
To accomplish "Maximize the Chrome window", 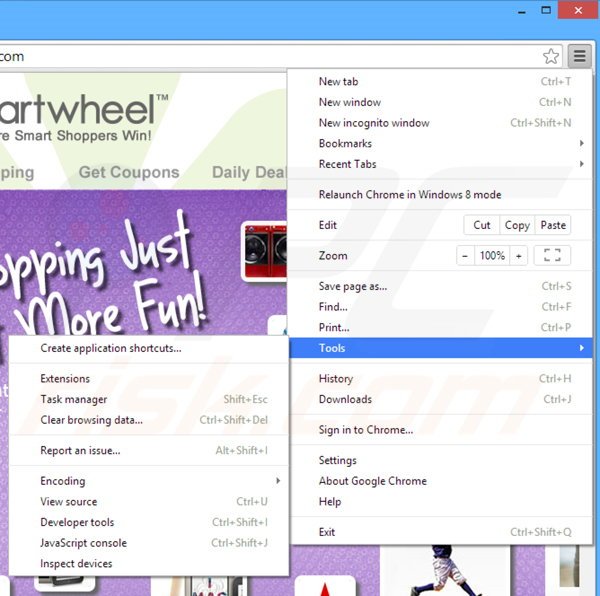I will pyautogui.click(x=546, y=10).
